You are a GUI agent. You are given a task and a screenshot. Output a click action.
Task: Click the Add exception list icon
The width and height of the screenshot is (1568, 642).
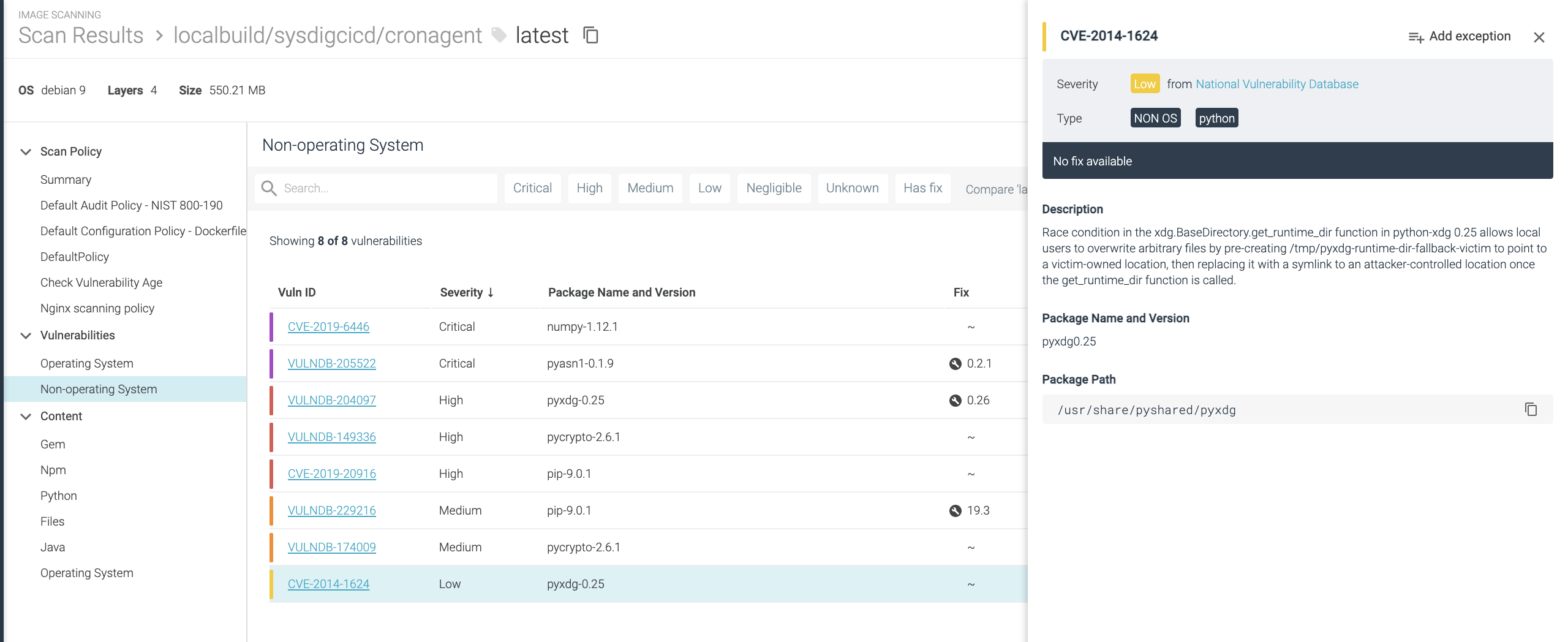[x=1415, y=37]
